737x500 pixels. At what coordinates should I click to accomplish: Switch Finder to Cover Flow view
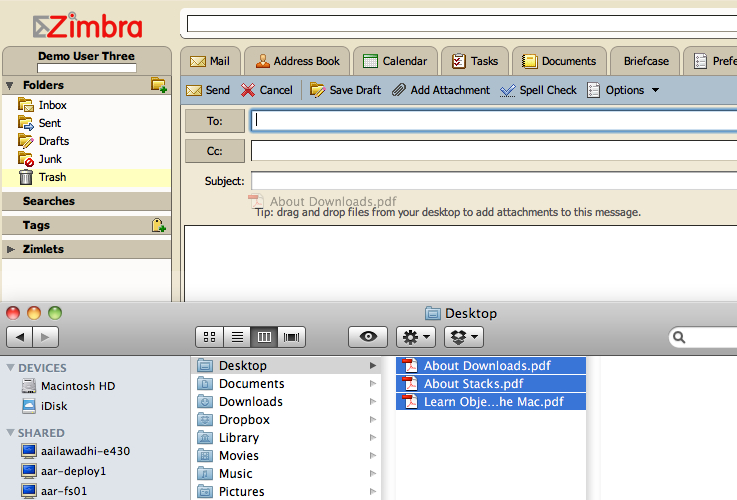click(x=291, y=337)
